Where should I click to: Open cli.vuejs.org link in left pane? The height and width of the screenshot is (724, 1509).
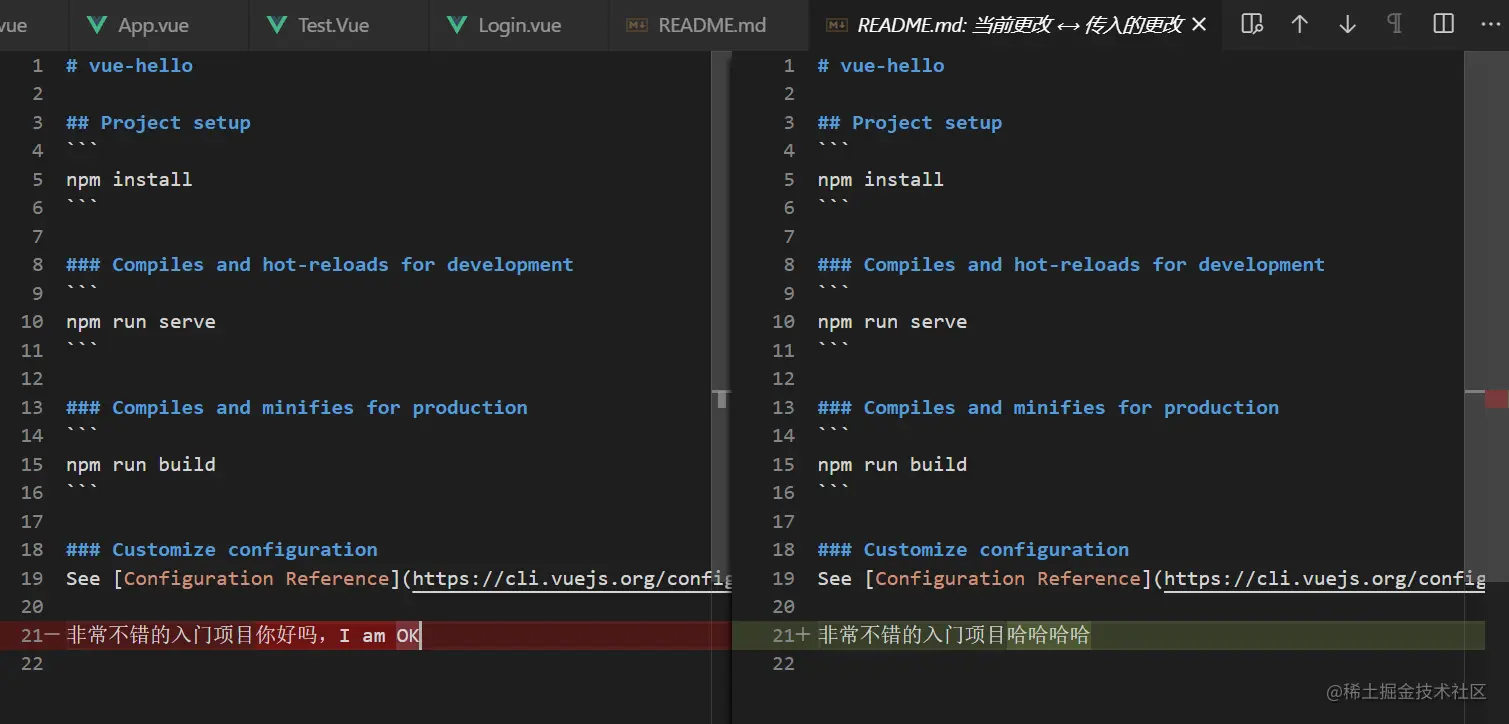572,579
